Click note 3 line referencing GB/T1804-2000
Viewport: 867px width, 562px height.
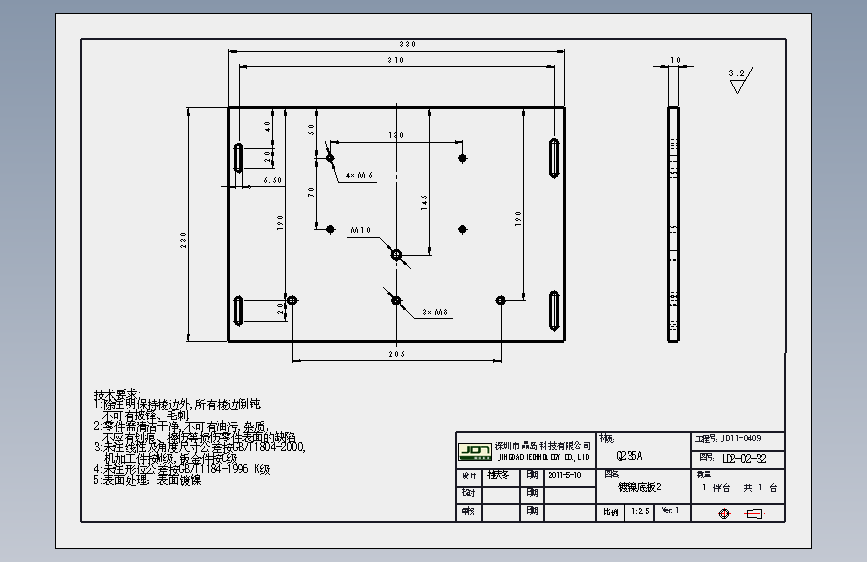tap(200, 446)
